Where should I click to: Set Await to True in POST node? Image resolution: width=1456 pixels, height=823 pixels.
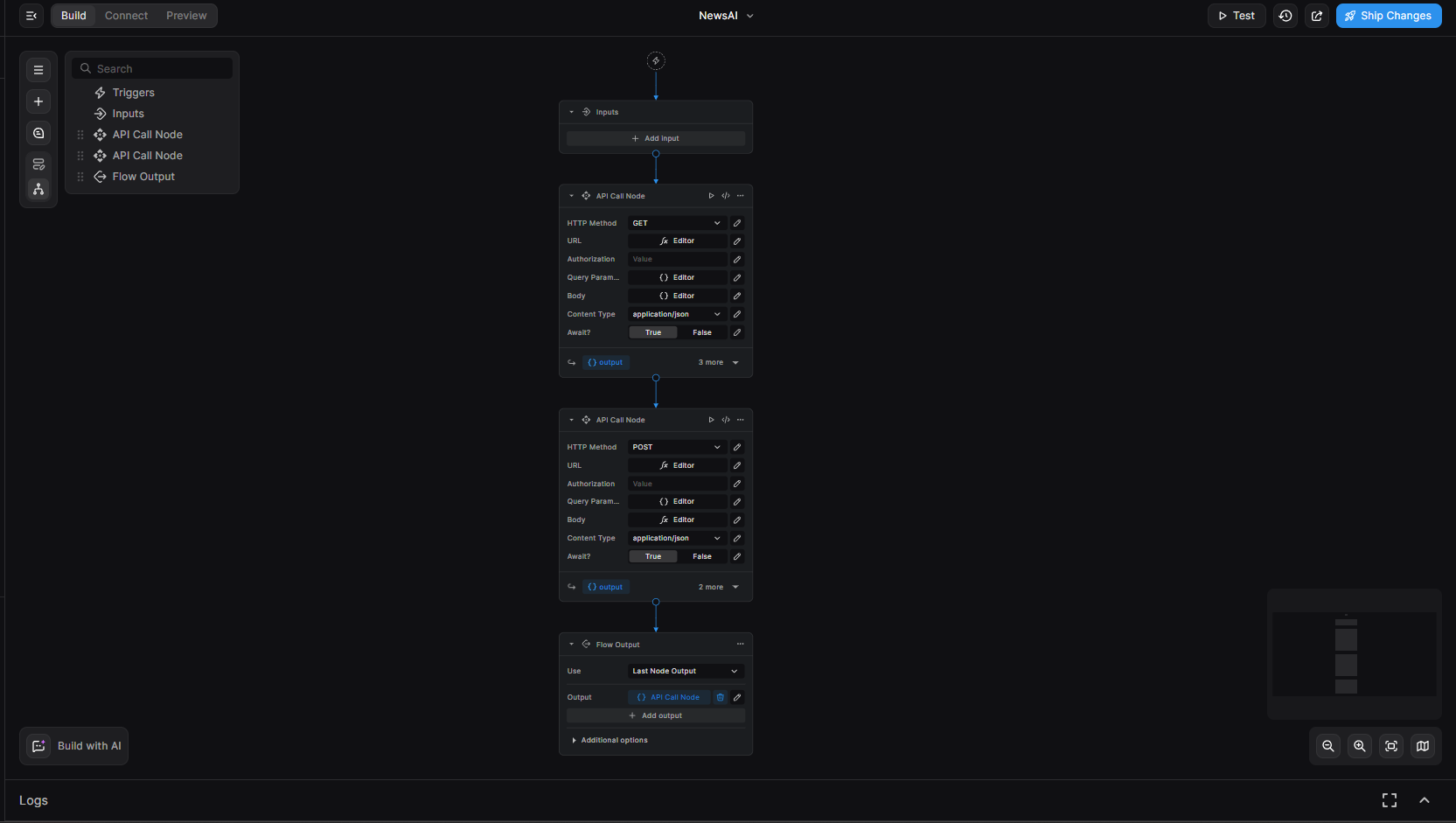tap(653, 556)
